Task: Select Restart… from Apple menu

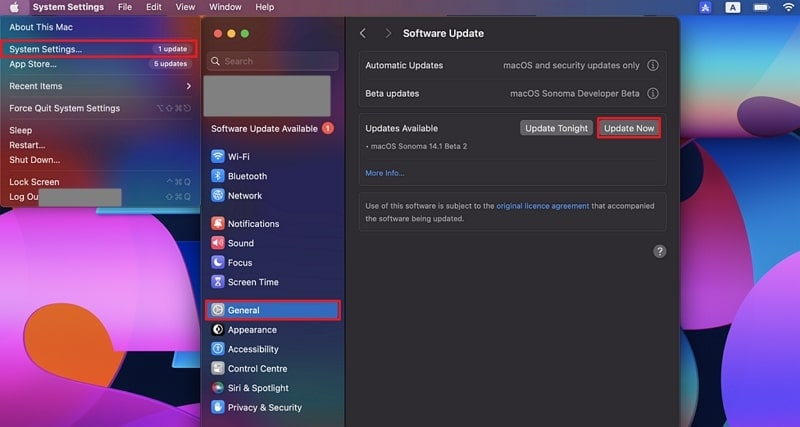Action: click(x=27, y=145)
